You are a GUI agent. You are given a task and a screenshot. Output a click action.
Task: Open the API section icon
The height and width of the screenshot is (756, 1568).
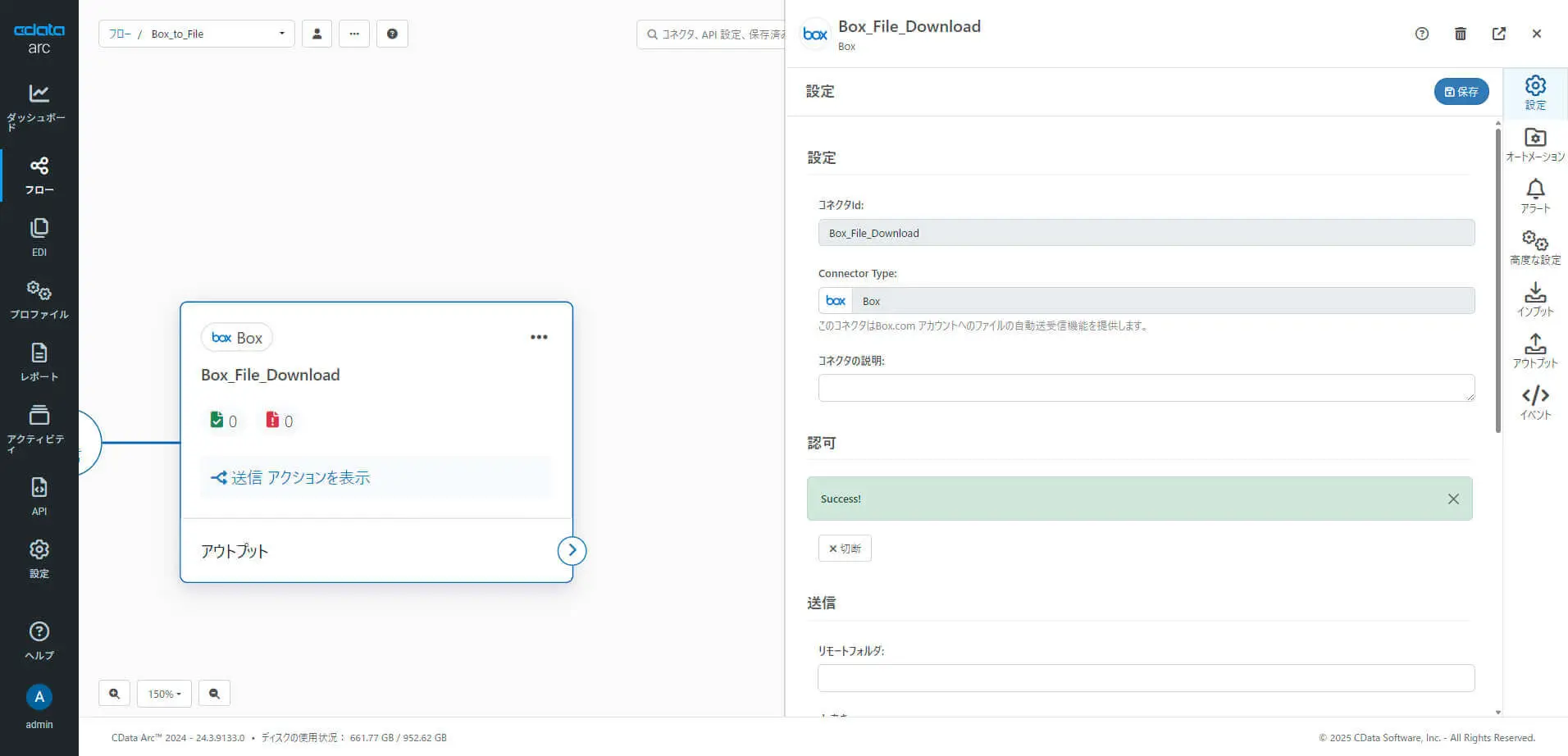(x=39, y=496)
